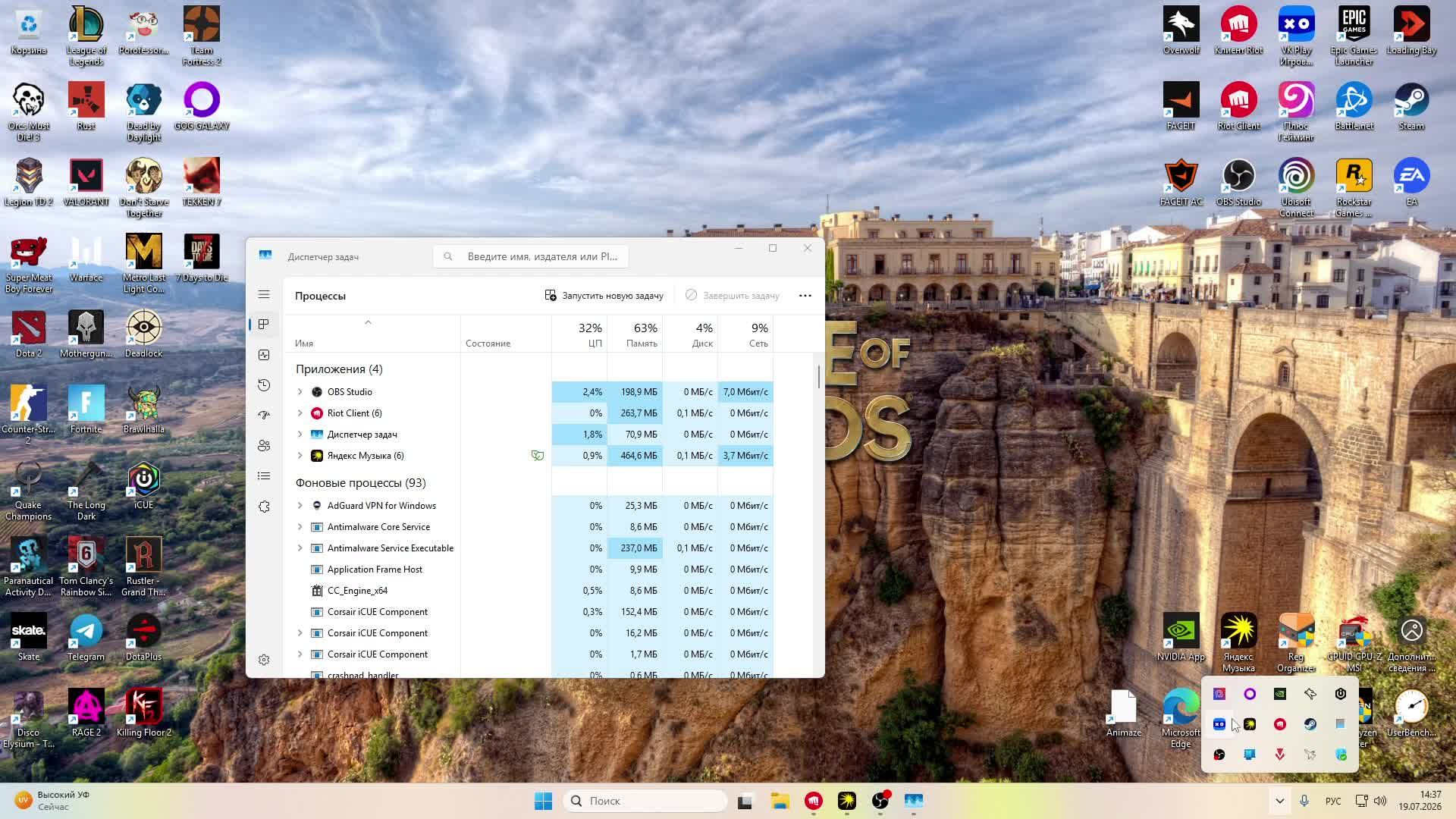Collapse the hidden tray icons chevron
The image size is (1456, 819).
tap(1279, 801)
